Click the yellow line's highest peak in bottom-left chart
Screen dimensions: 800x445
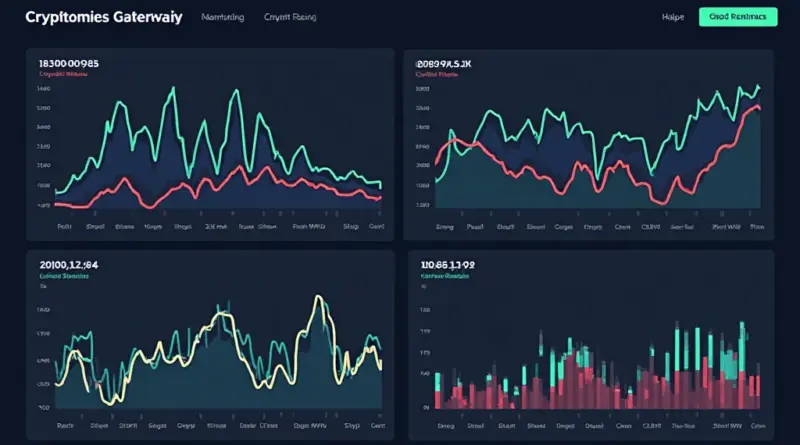pos(318,297)
